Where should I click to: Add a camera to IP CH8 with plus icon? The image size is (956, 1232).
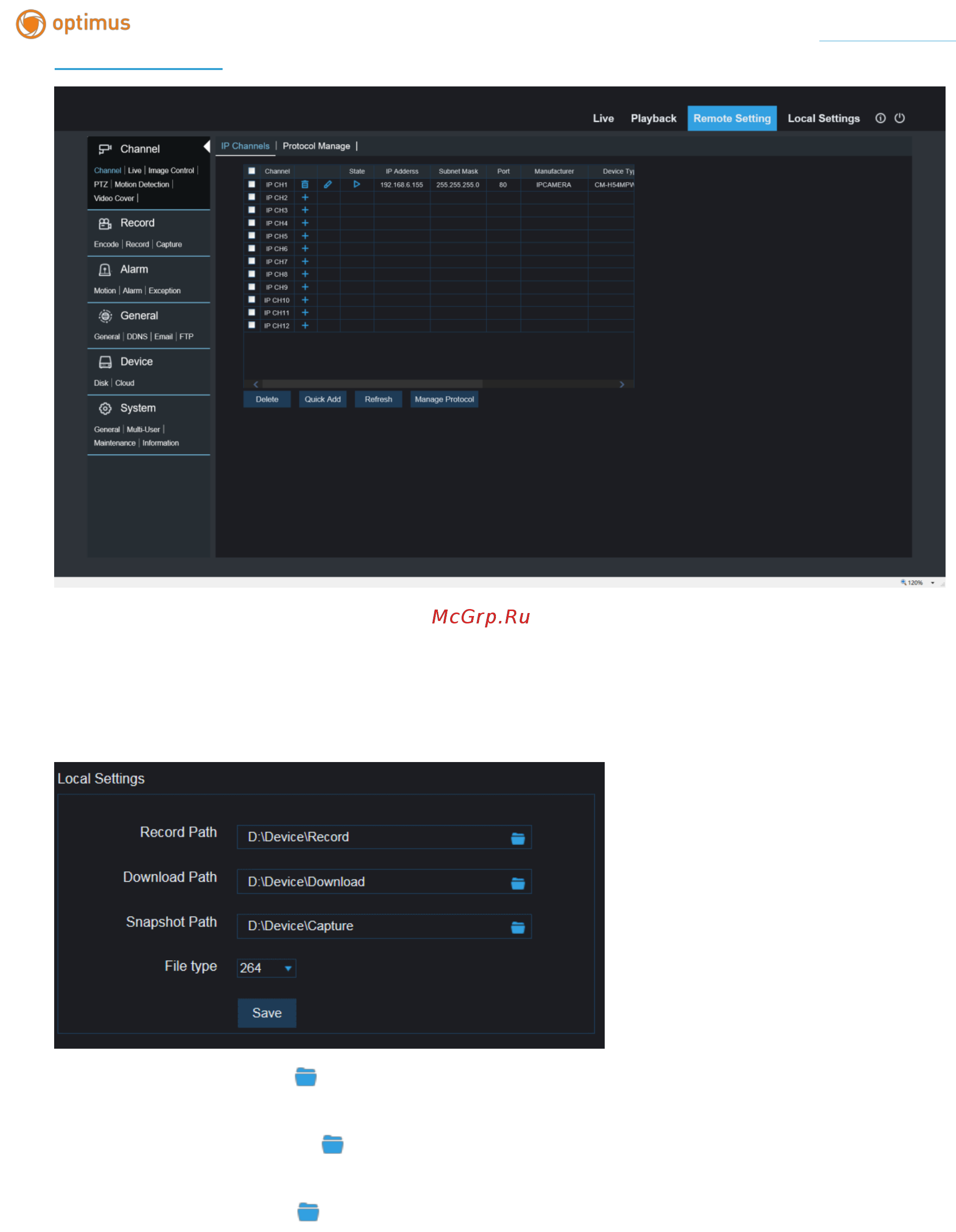305,274
